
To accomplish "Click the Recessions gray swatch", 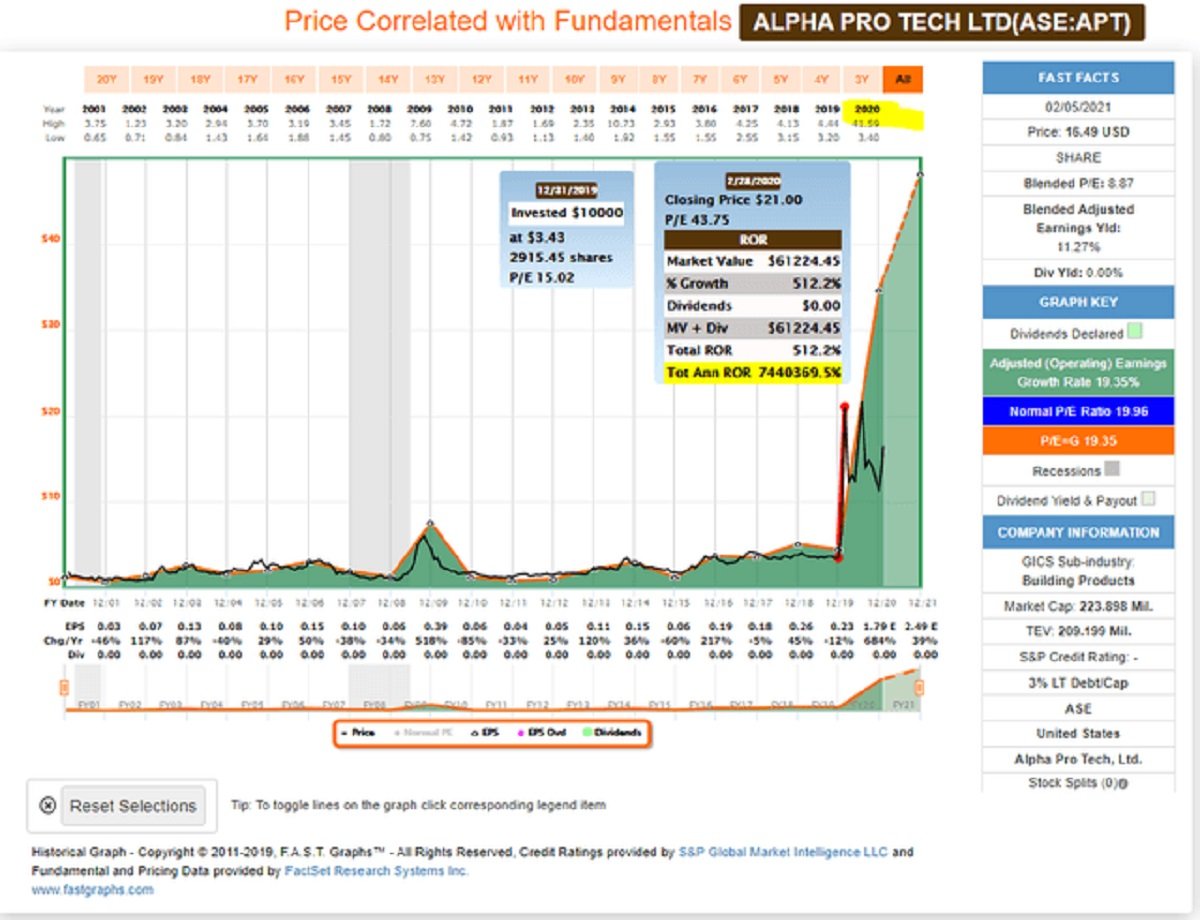I will point(1112,469).
